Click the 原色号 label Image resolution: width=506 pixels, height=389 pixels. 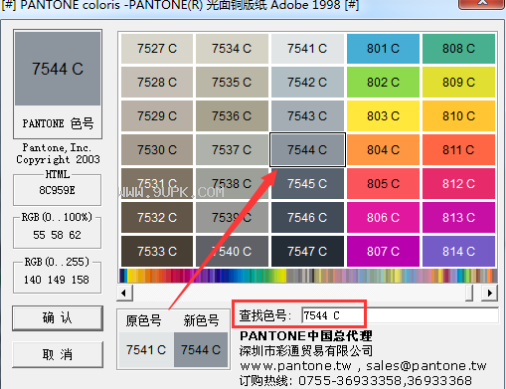[x=144, y=321]
